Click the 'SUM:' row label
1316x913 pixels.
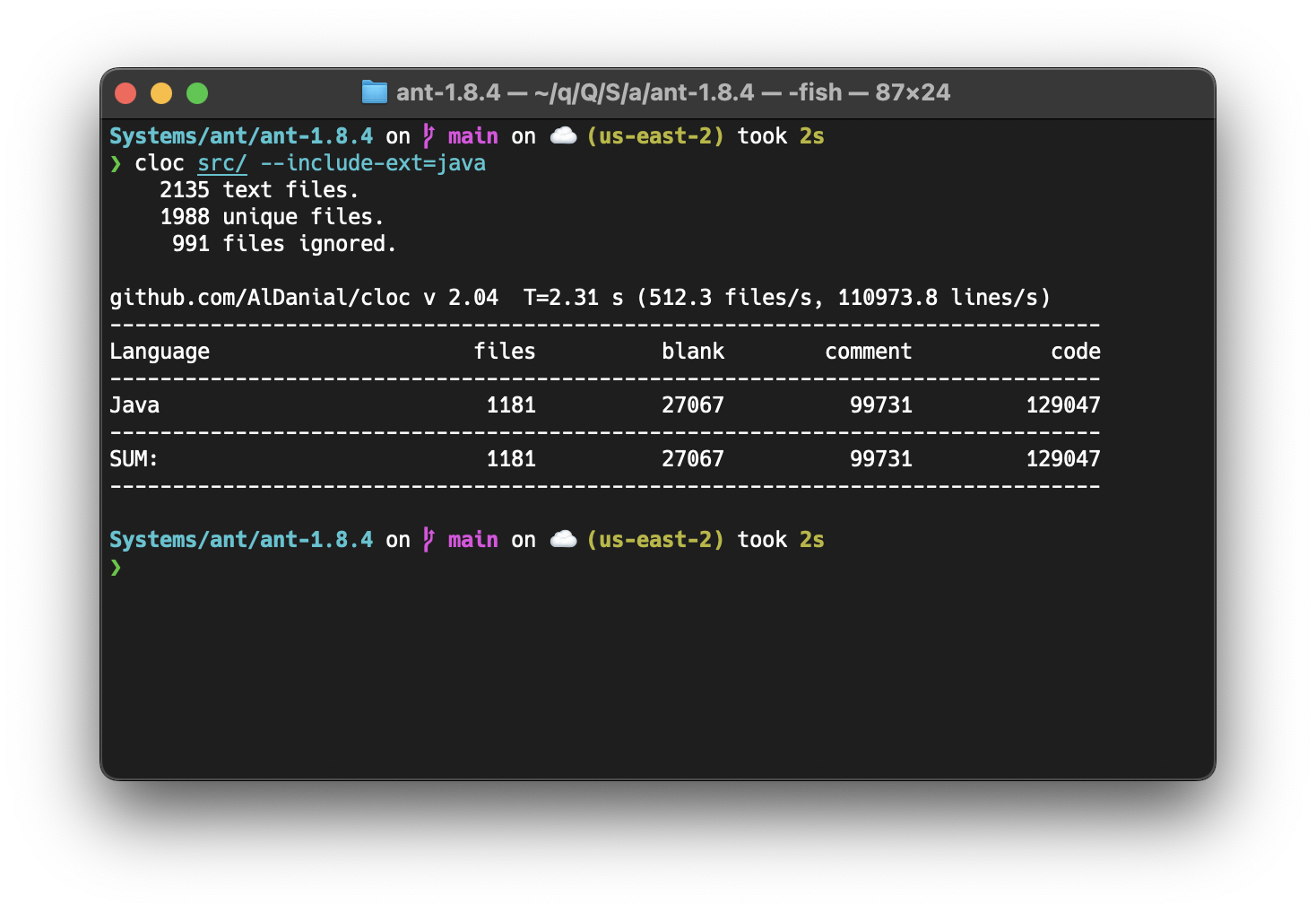134,459
